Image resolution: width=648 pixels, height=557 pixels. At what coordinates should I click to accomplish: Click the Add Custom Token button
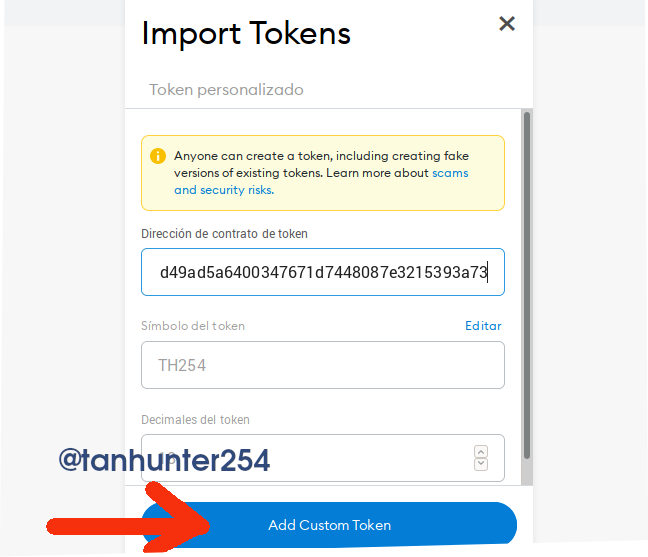329,525
